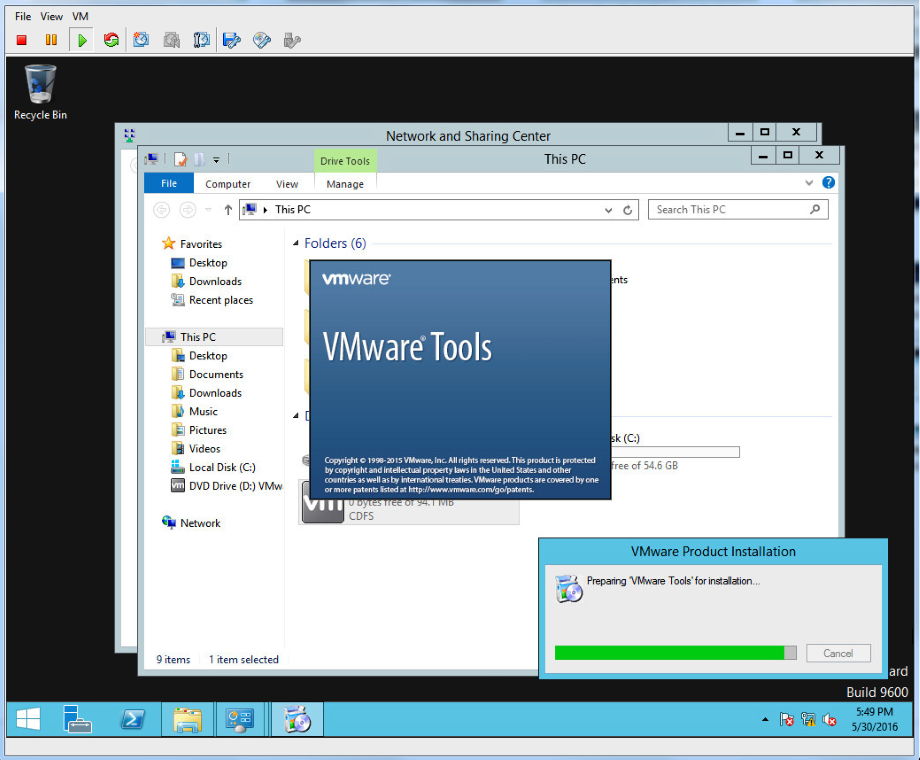This screenshot has height=760, width=920.
Task: Select Local Disk (C:) in navigation pane
Action: [x=222, y=467]
